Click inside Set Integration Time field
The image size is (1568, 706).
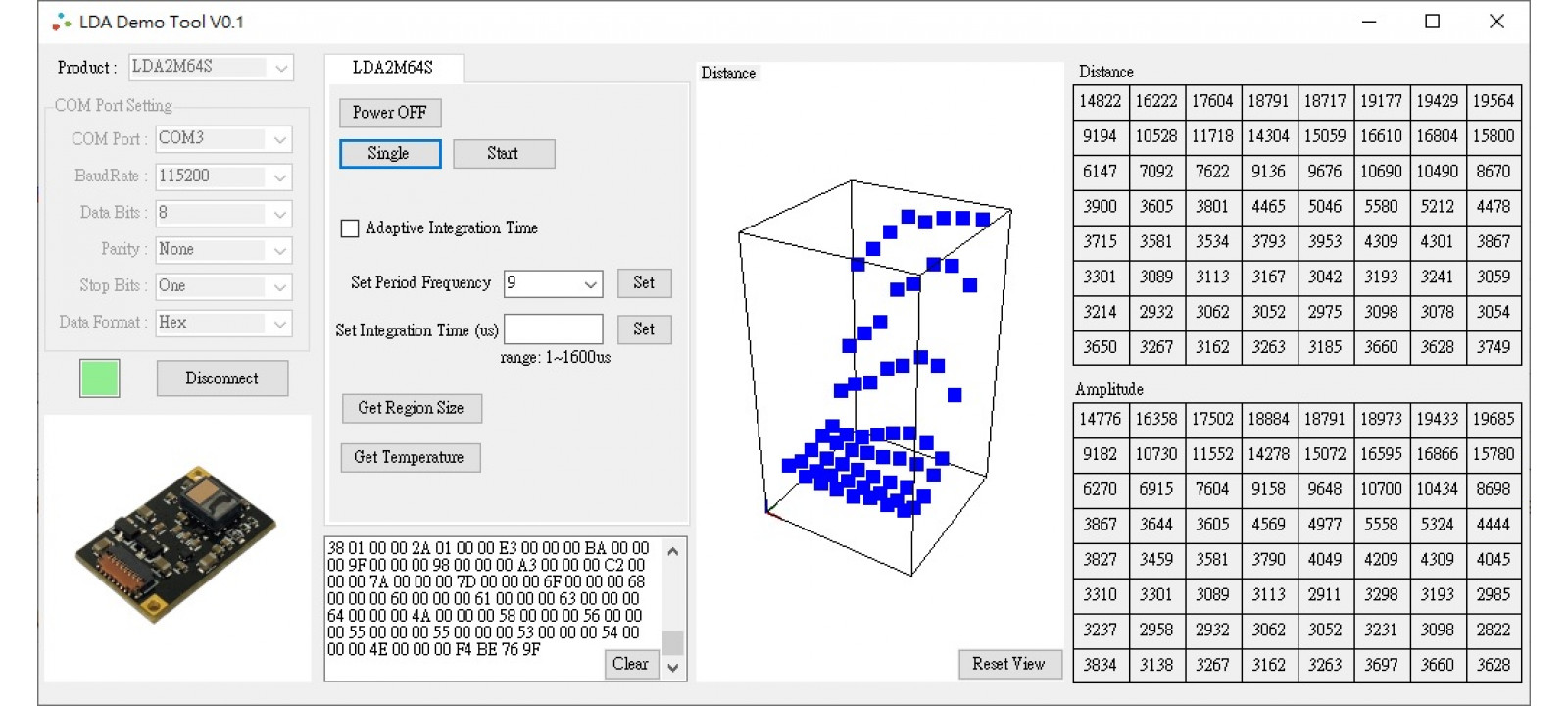(x=553, y=329)
